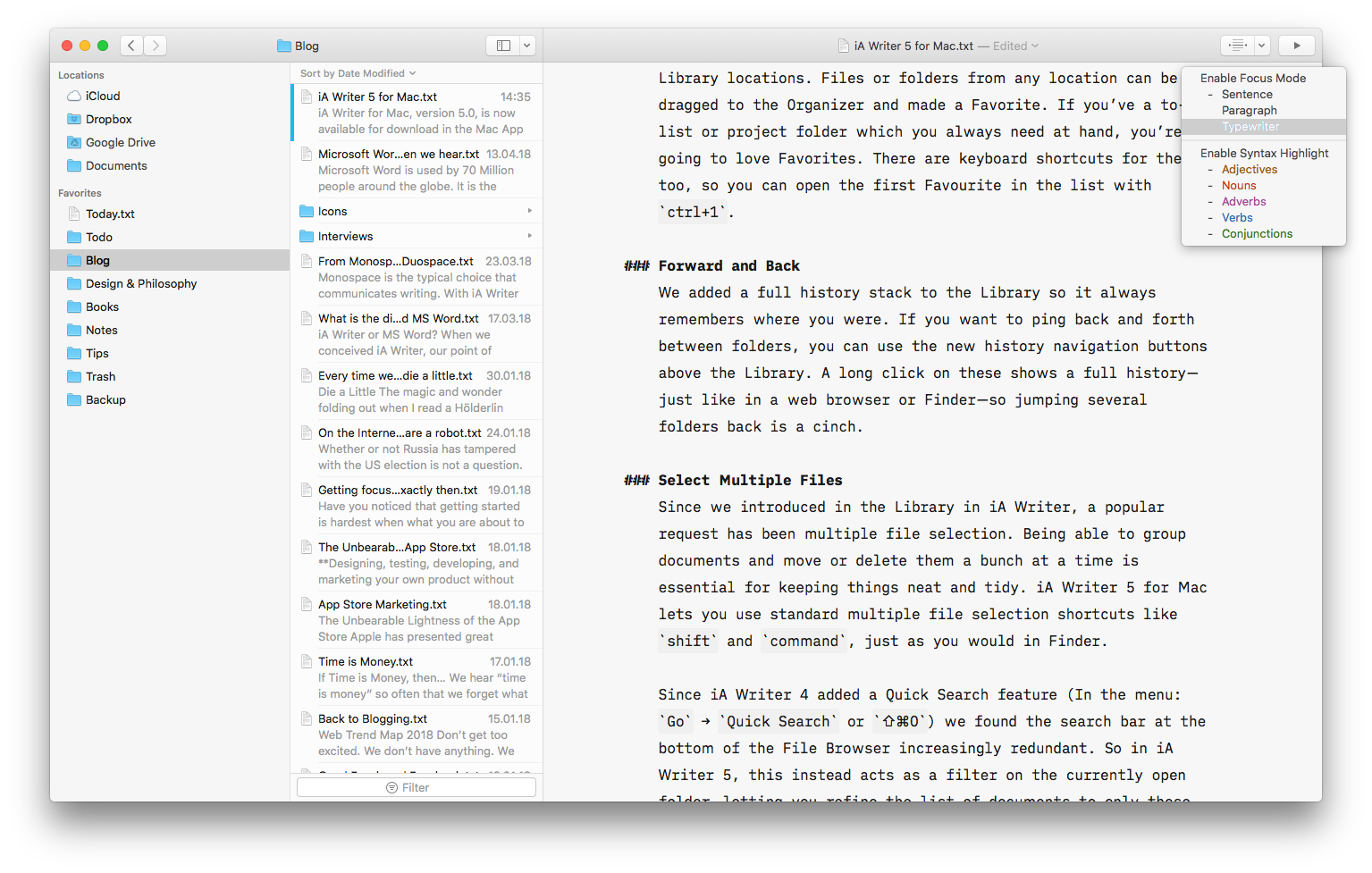This screenshot has width=1372, height=873.
Task: Open the Icons folder in file list
Action: click(417, 211)
